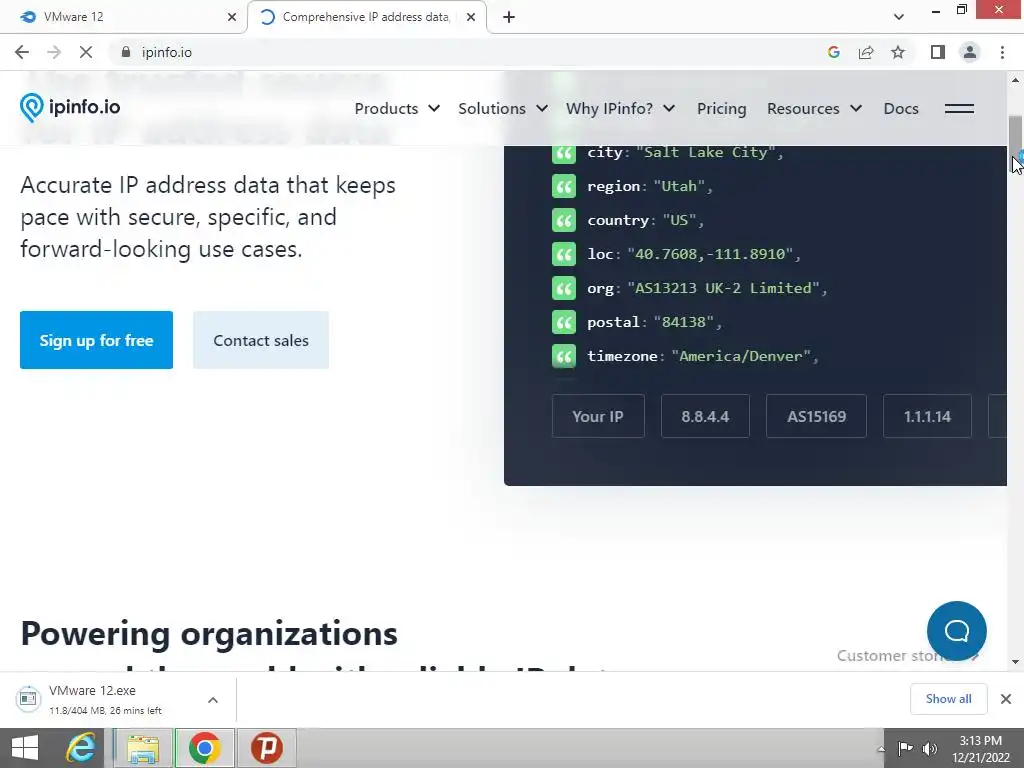Click the "Salt Lake City" value
Screen dimensions: 1024x768
(705, 152)
